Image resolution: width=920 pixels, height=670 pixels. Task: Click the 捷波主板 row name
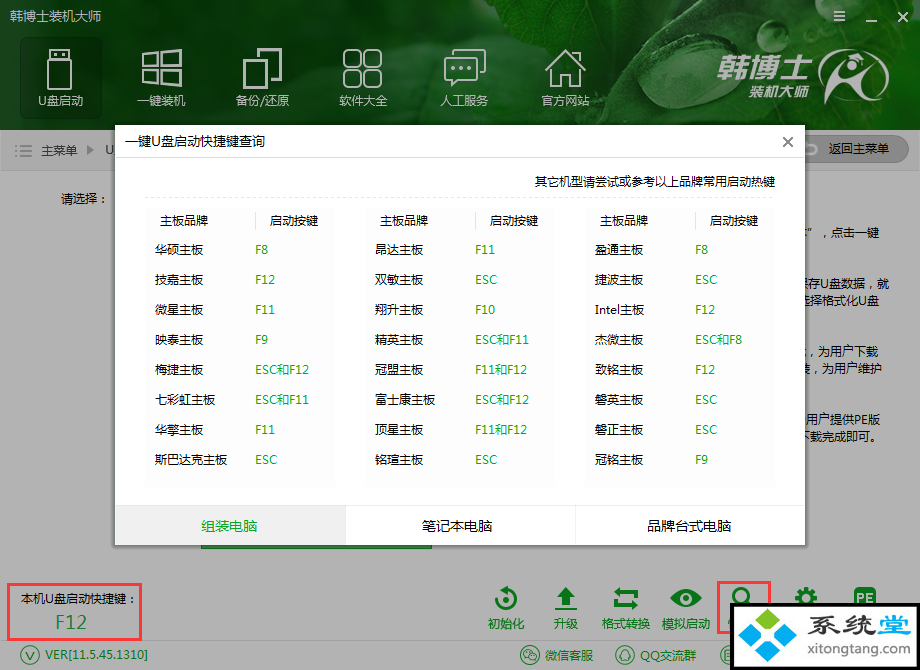tap(619, 280)
